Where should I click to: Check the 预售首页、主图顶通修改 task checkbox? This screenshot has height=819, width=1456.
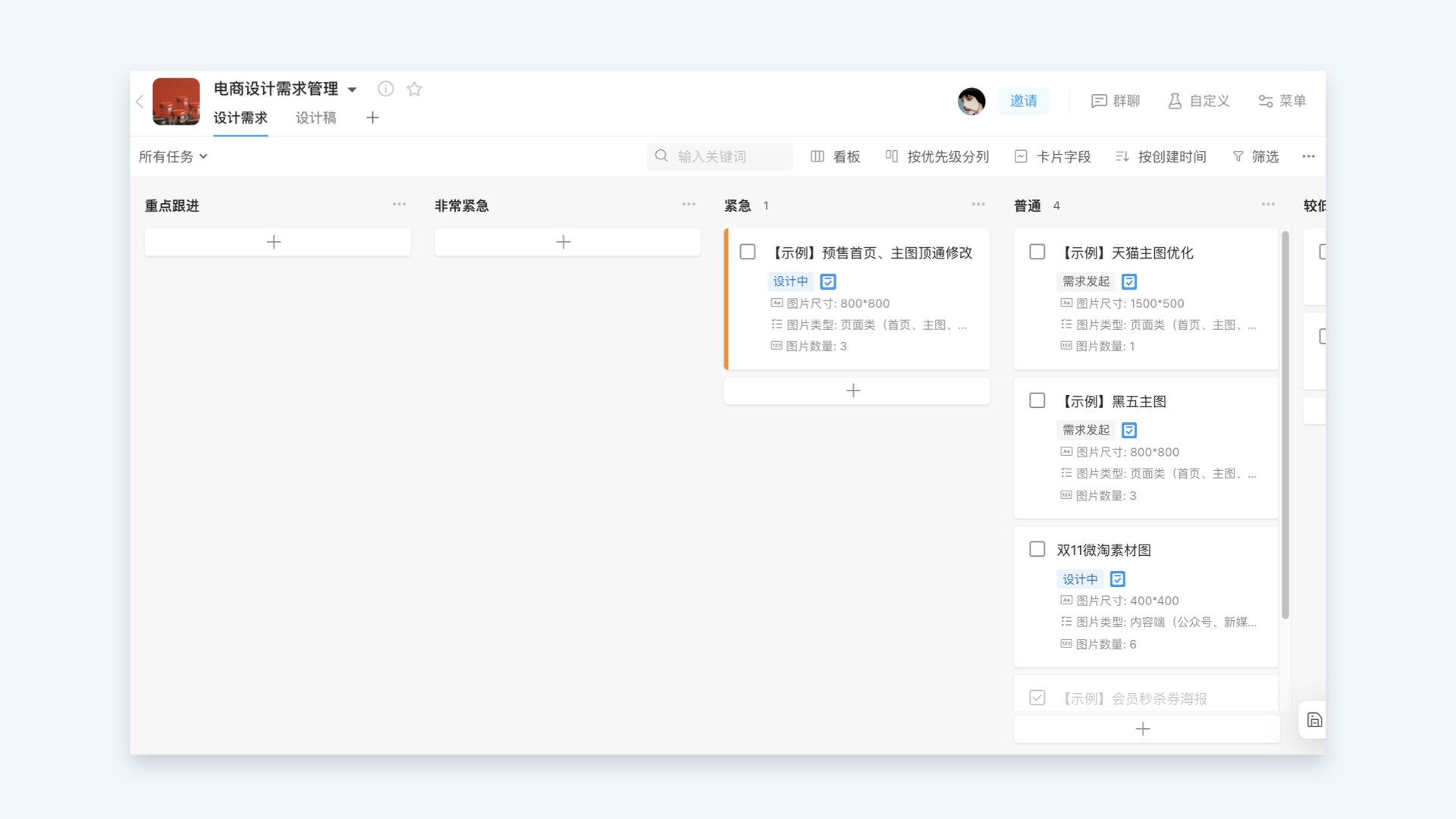[748, 252]
